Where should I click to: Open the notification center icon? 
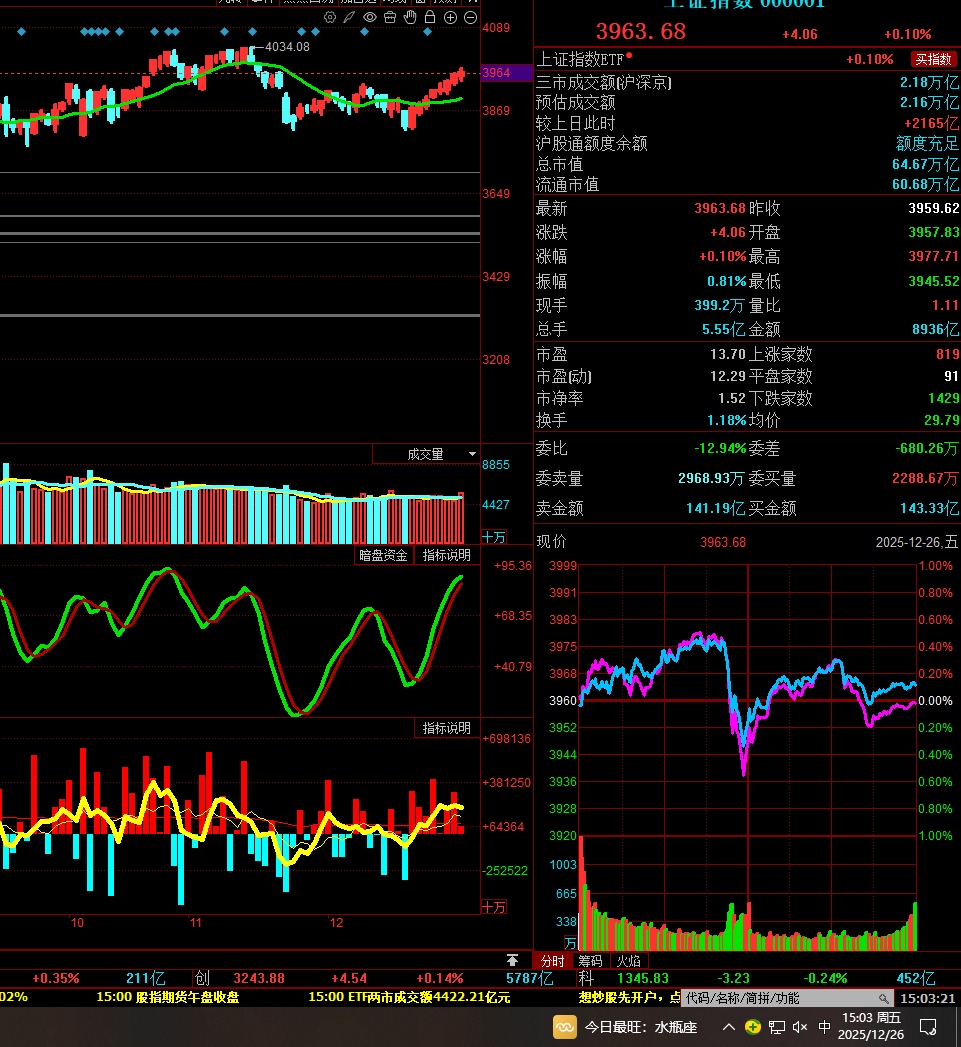pos(928,1027)
